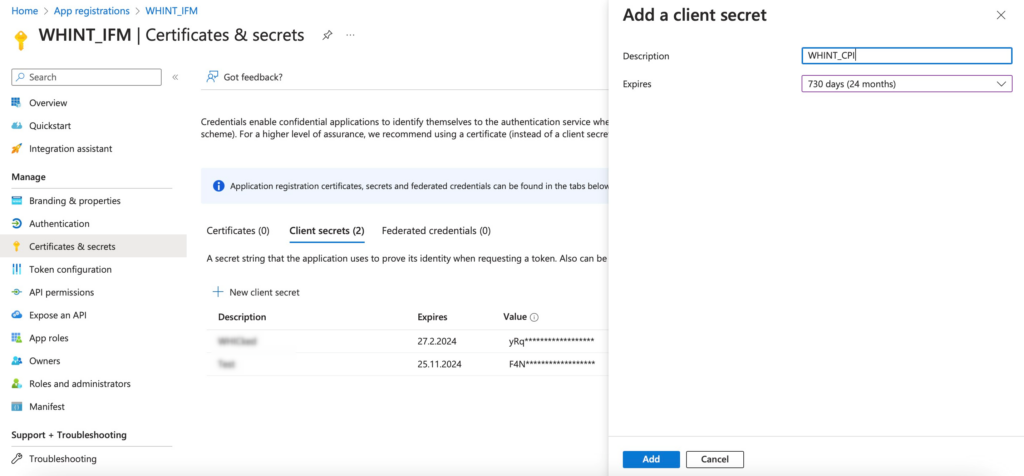
Task: Click the 25.11.2024 expiry cell
Action: point(440,364)
